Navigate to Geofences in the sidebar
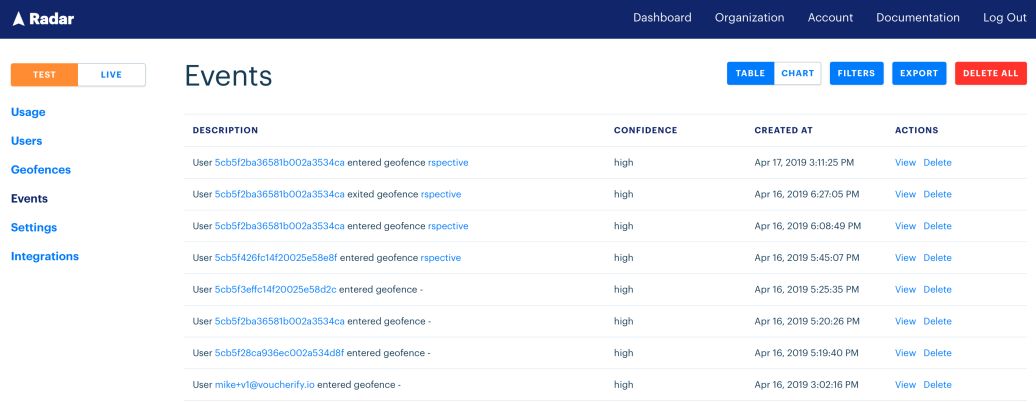 [41, 170]
